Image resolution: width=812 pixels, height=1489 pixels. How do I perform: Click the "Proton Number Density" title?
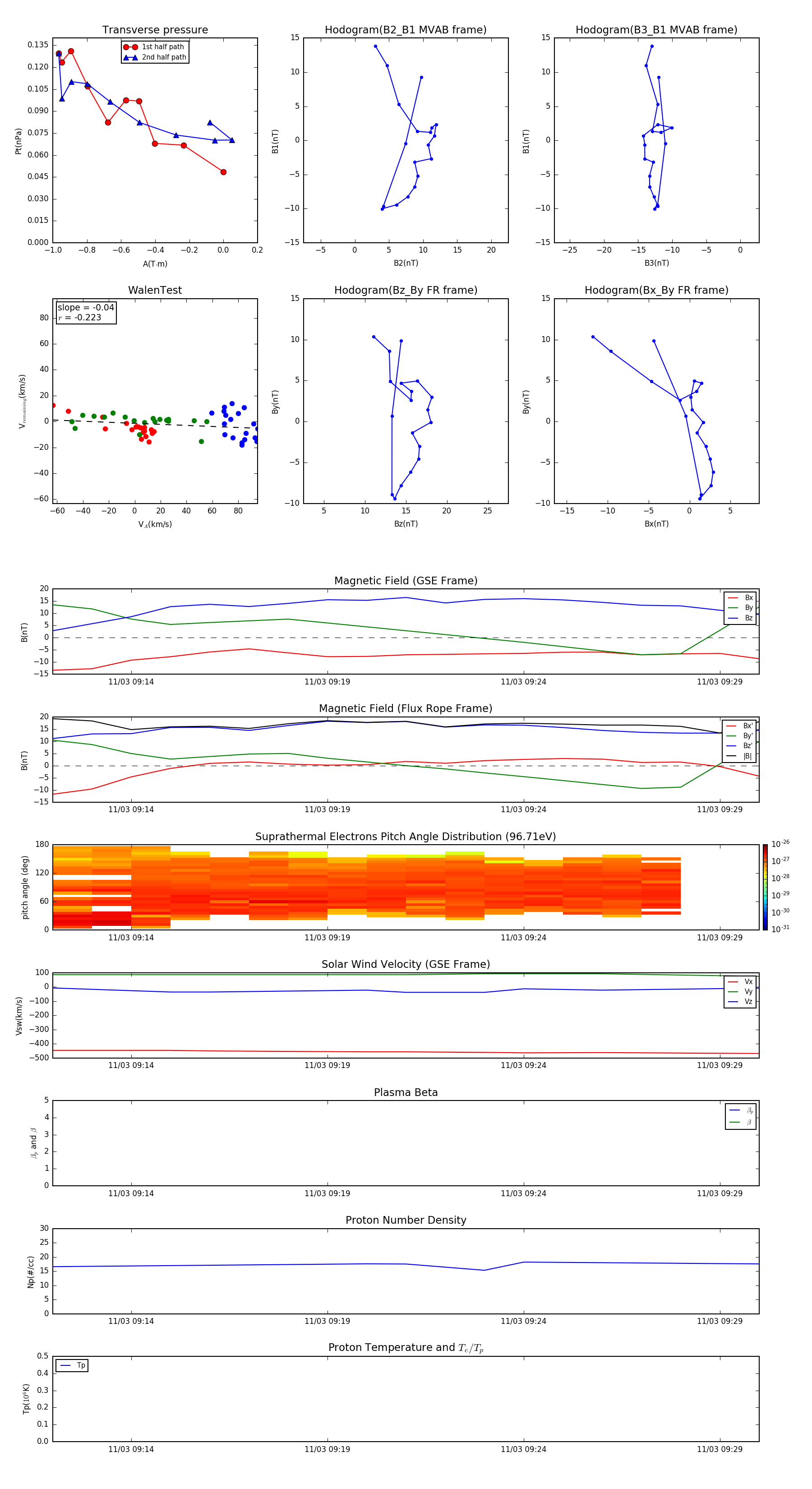point(406,1220)
